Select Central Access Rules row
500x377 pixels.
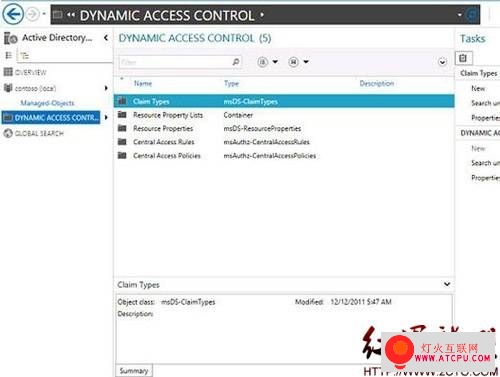[284, 142]
